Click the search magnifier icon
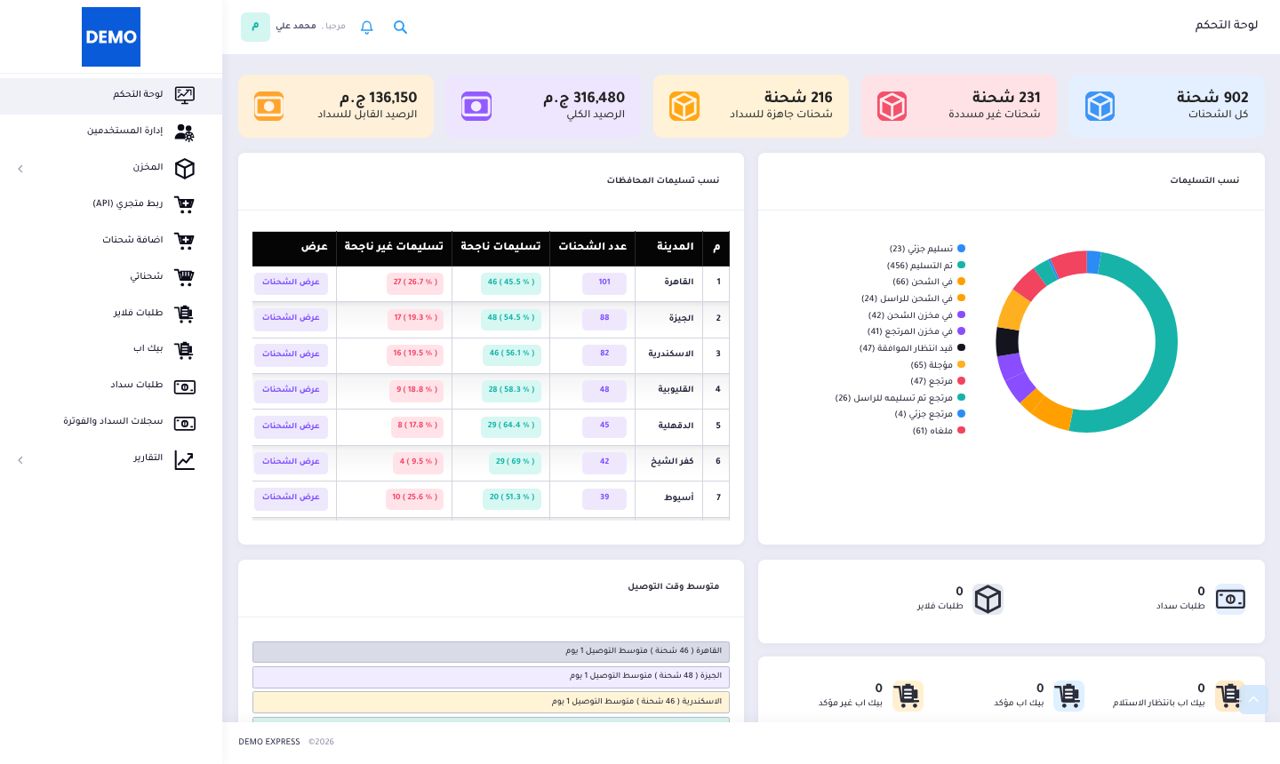Viewport: 1280px width, 764px height. pyautogui.click(x=400, y=27)
